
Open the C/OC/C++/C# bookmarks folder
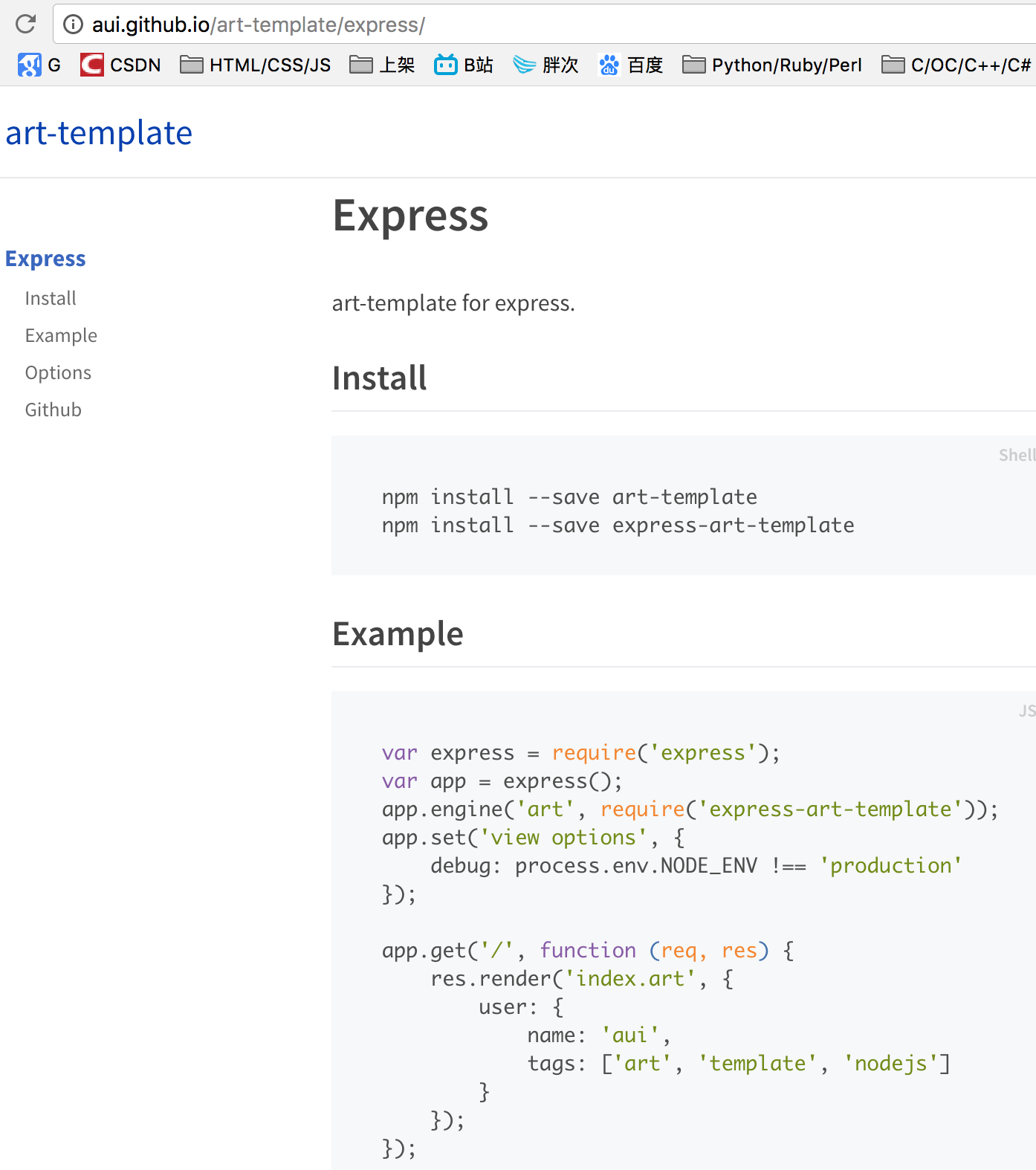pos(956,65)
